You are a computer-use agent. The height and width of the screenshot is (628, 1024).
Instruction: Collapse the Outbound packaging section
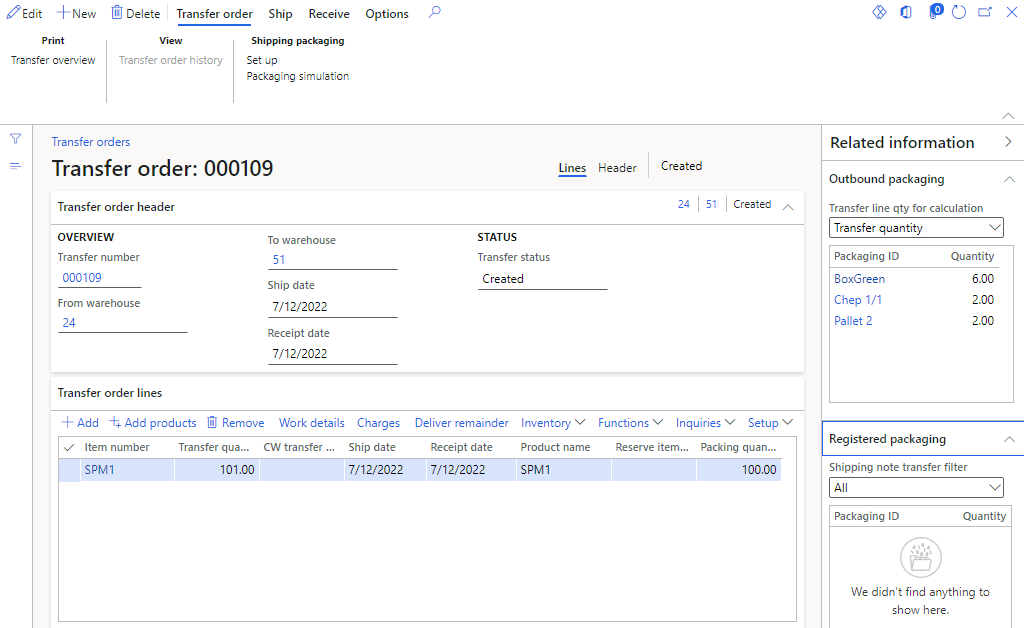click(1008, 178)
